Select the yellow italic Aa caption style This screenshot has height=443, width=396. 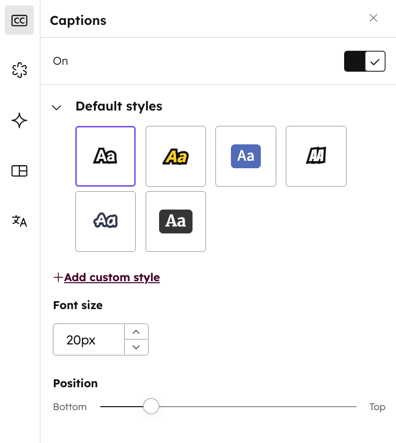[176, 156]
